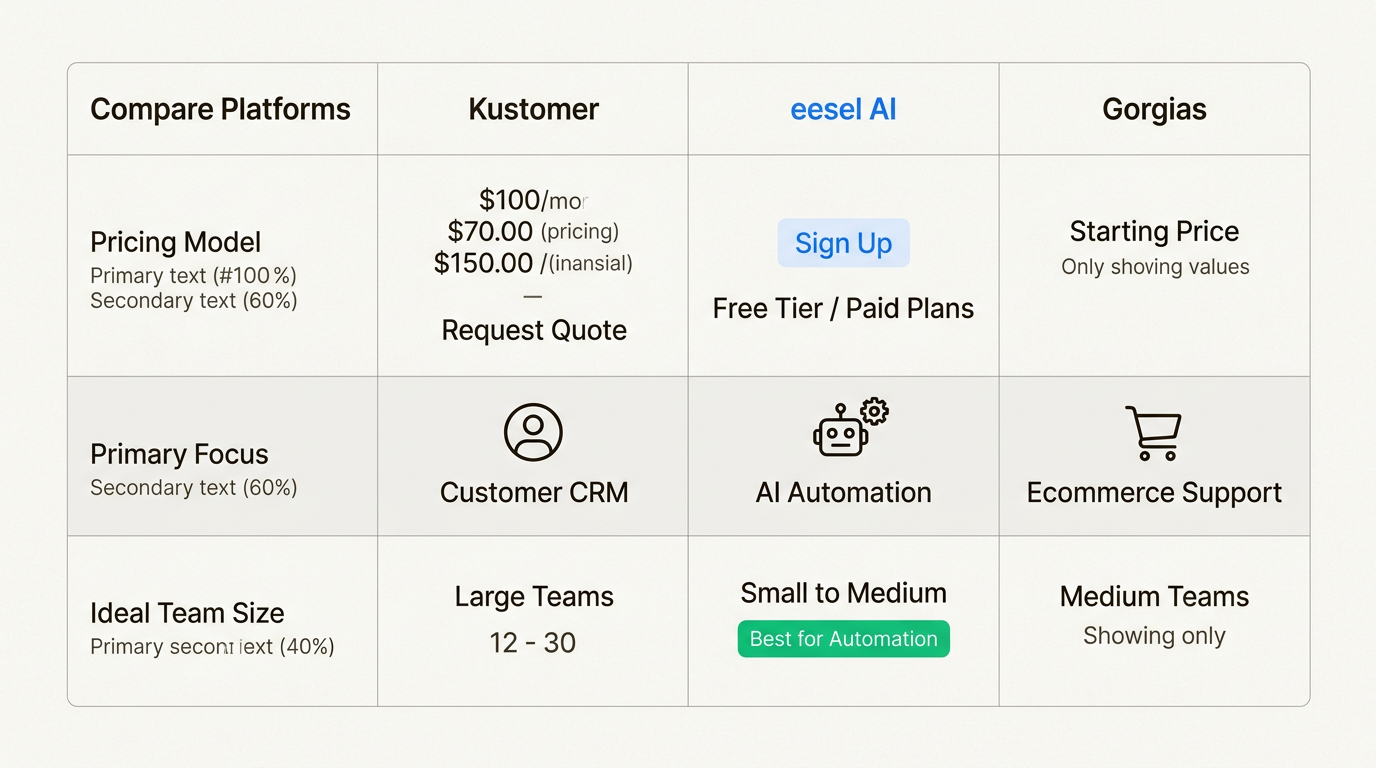Select the Pricing Model row label
This screenshot has width=1376, height=768.
[176, 242]
